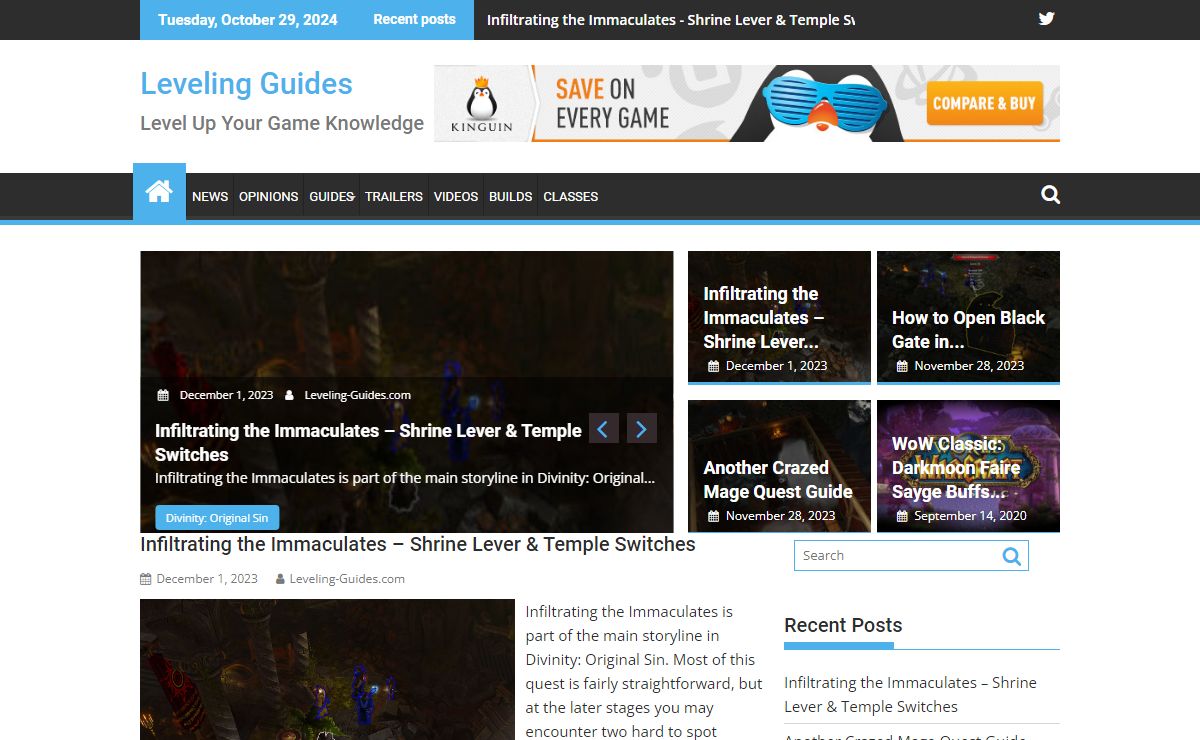This screenshot has height=740, width=1200.
Task: Open the Twitter icon in top bar
Action: tap(1046, 19)
